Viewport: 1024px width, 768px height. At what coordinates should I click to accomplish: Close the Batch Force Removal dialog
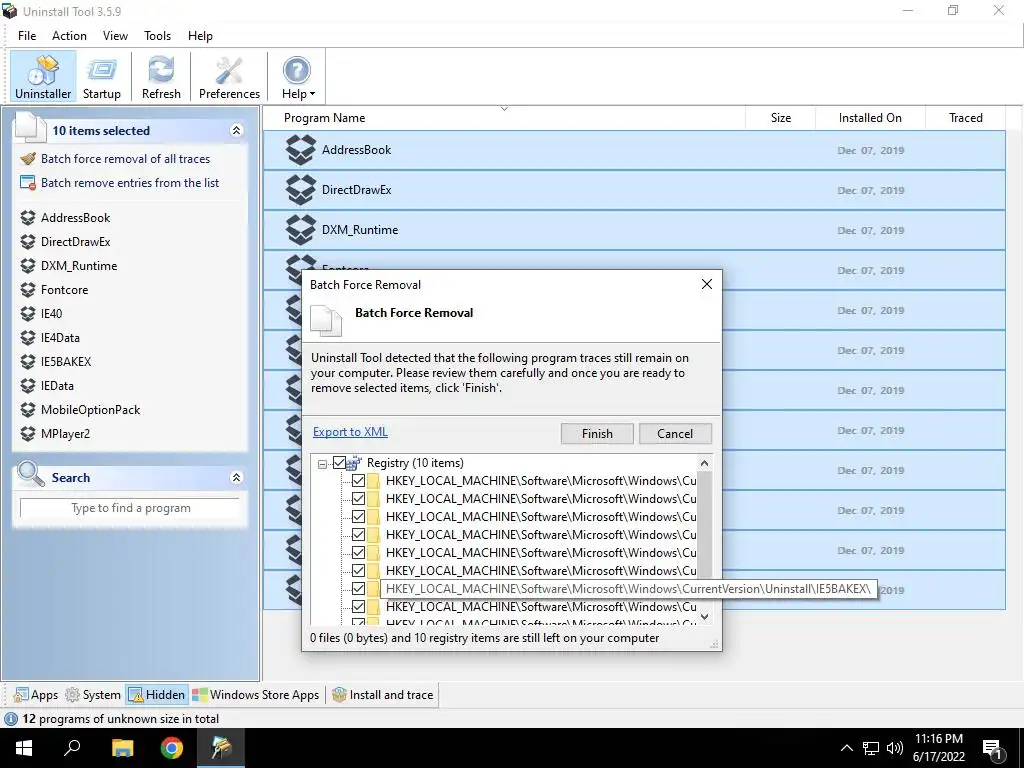click(707, 284)
